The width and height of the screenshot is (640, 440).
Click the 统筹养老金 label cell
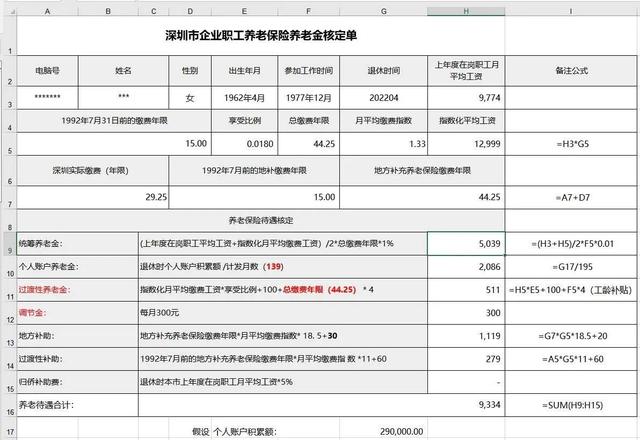click(x=78, y=244)
